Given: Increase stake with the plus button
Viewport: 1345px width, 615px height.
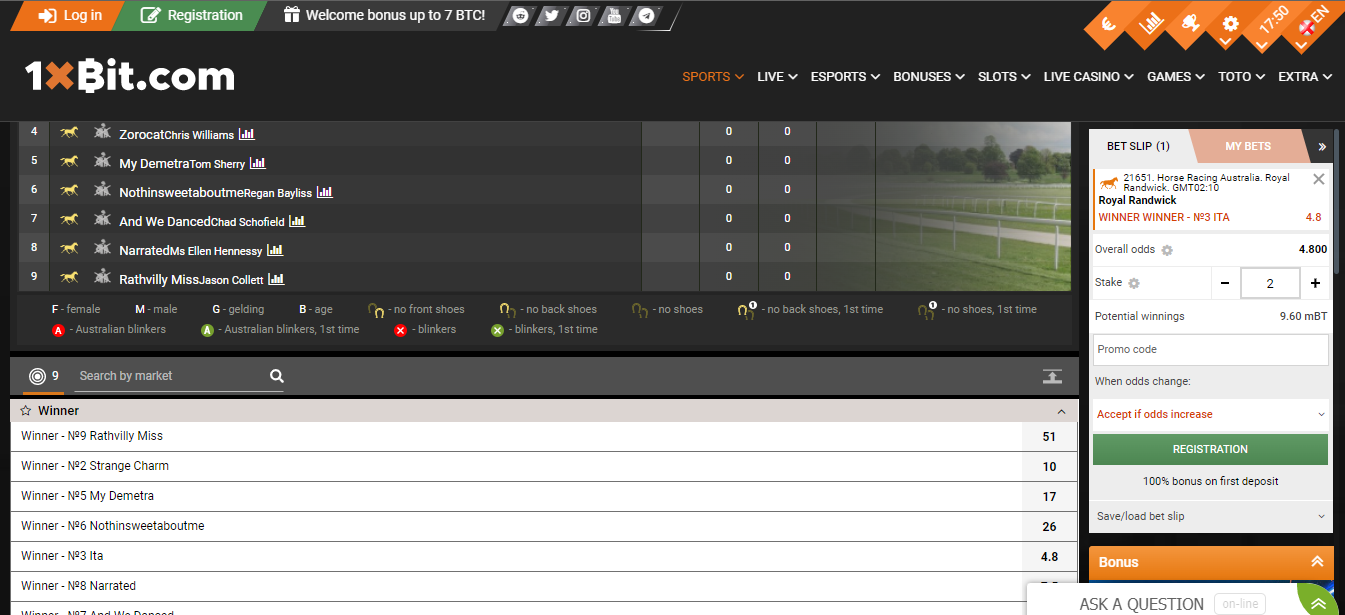Looking at the screenshot, I should 1315,283.
